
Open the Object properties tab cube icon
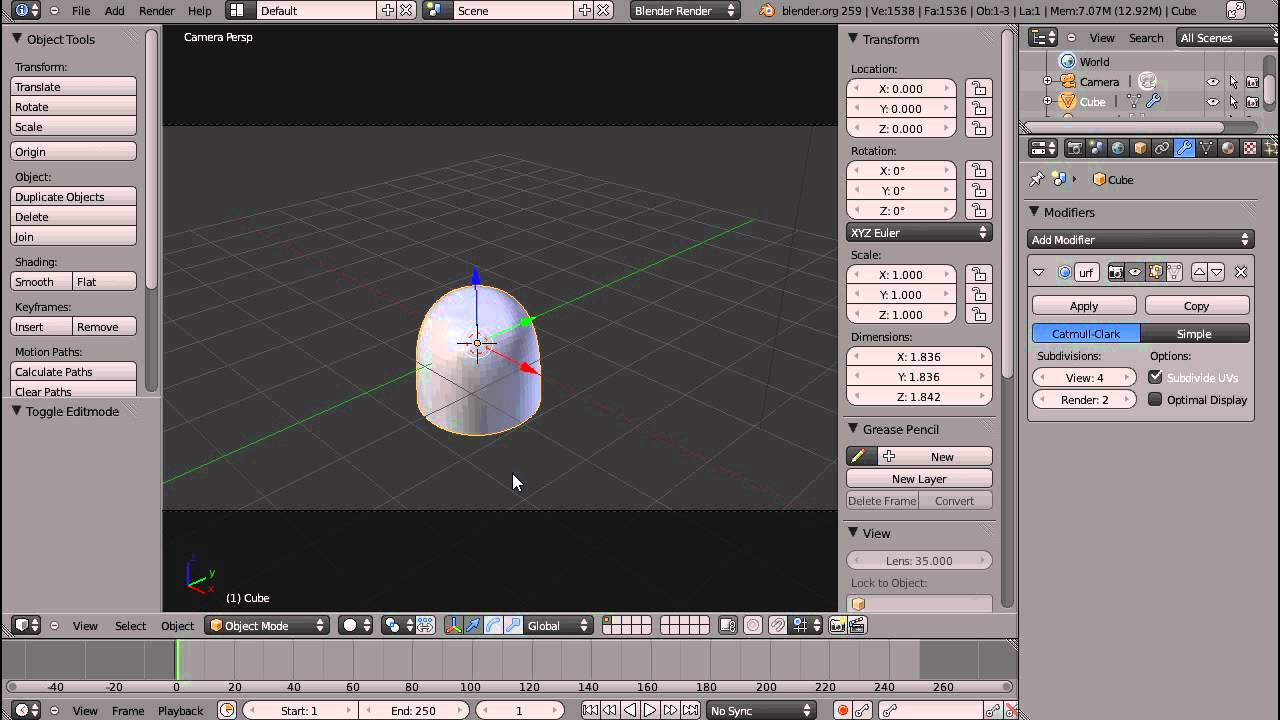coord(1140,148)
